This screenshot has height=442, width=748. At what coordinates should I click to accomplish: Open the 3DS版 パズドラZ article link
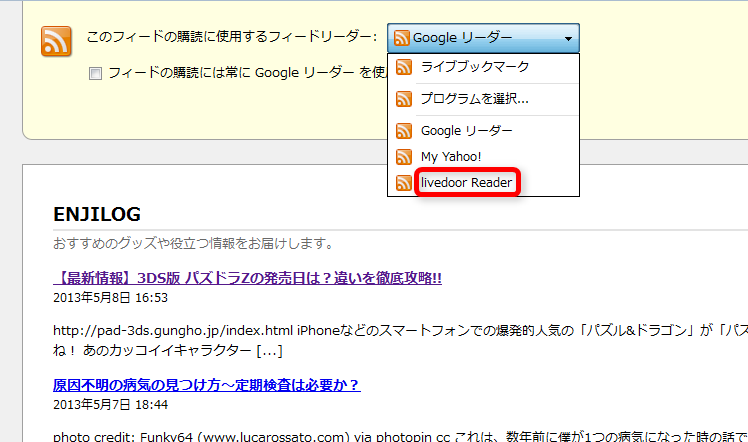pyautogui.click(x=247, y=278)
